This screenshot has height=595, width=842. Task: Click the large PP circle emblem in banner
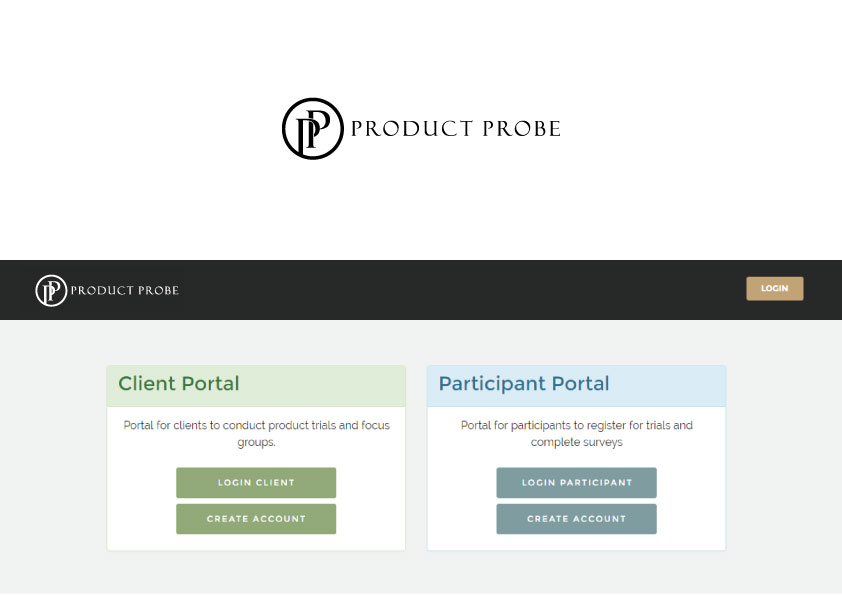tap(313, 129)
